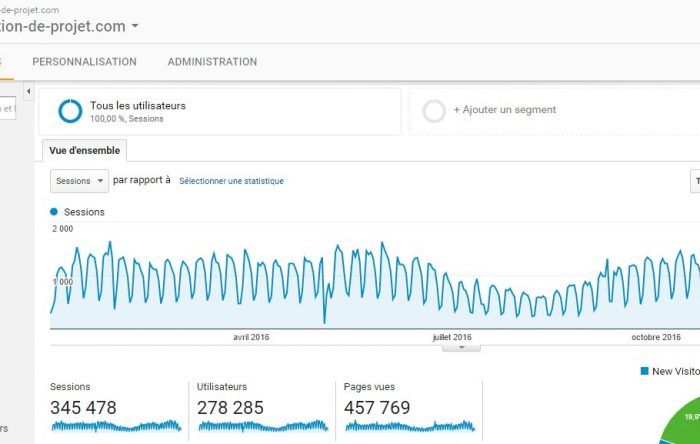Click the sessions line chart area
This screenshot has height=444, width=700.
point(375,283)
